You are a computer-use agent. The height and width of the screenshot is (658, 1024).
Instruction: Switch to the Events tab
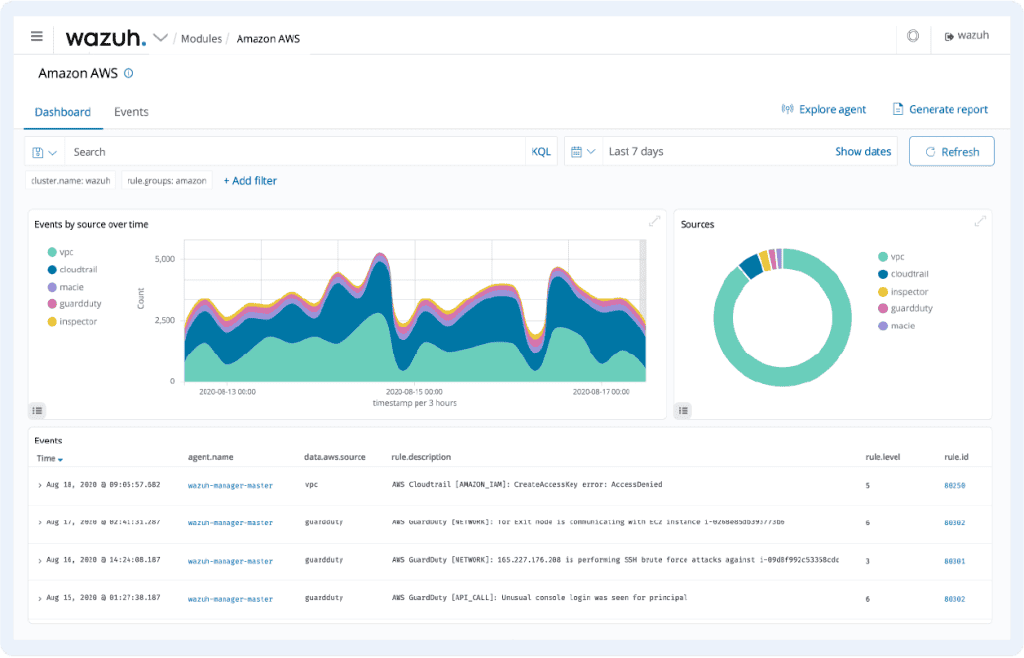pyautogui.click(x=131, y=112)
